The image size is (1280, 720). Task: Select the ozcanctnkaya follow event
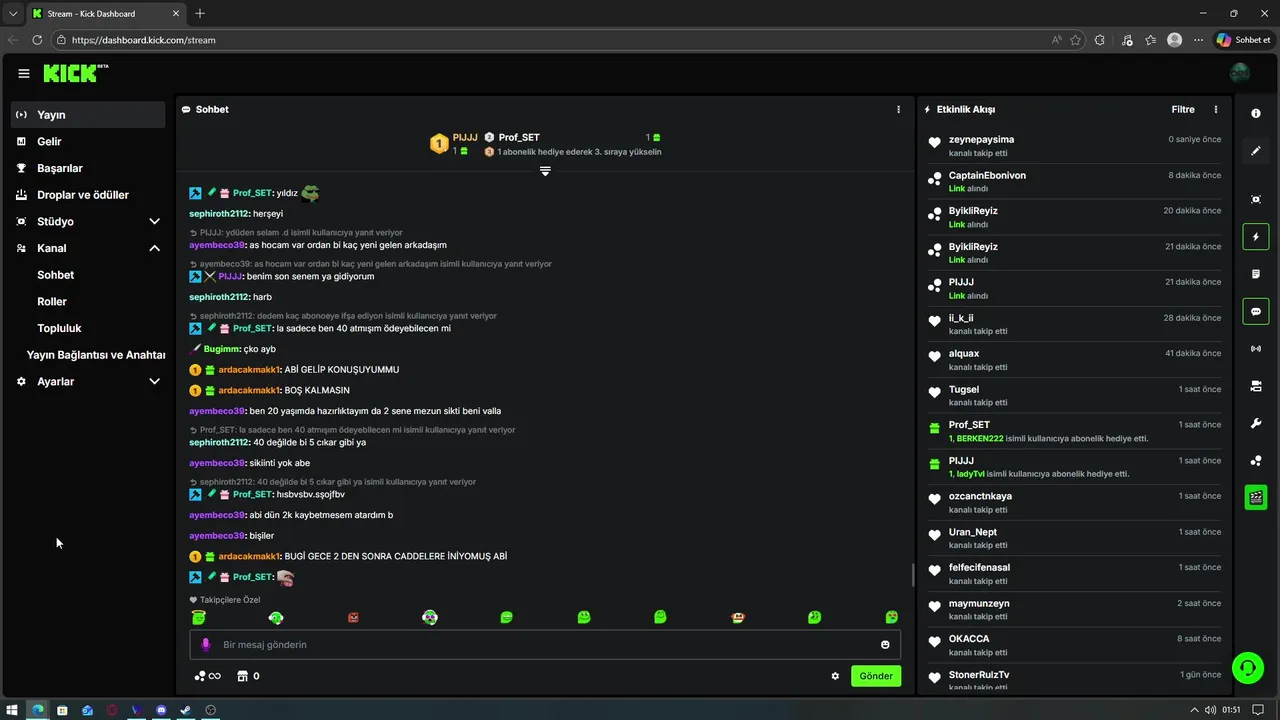tap(1074, 502)
